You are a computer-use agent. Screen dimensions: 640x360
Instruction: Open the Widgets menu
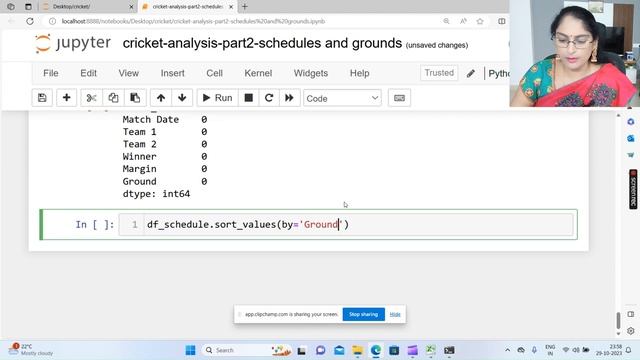(x=311, y=73)
